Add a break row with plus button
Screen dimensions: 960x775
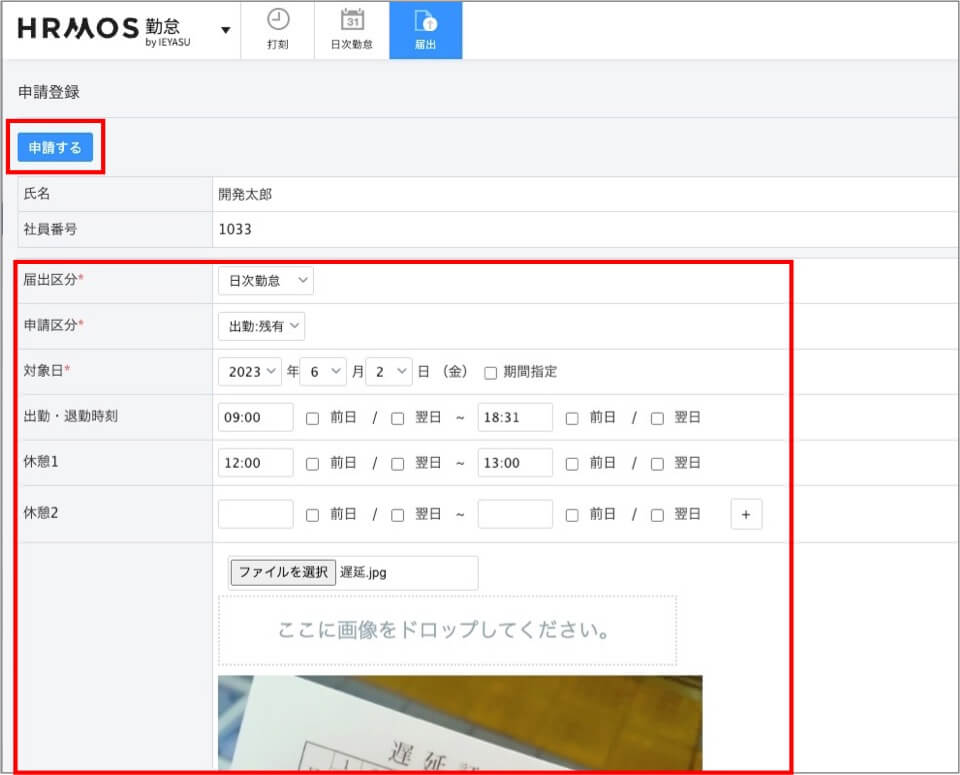(x=746, y=515)
